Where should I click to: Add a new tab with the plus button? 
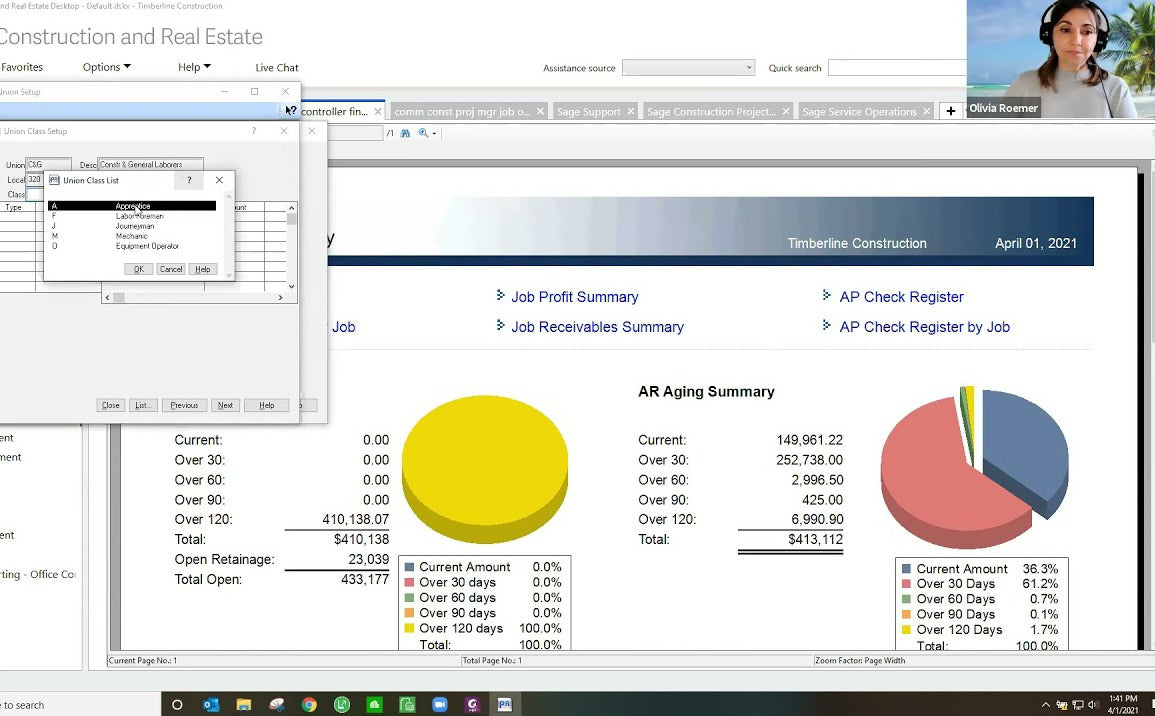click(x=951, y=111)
